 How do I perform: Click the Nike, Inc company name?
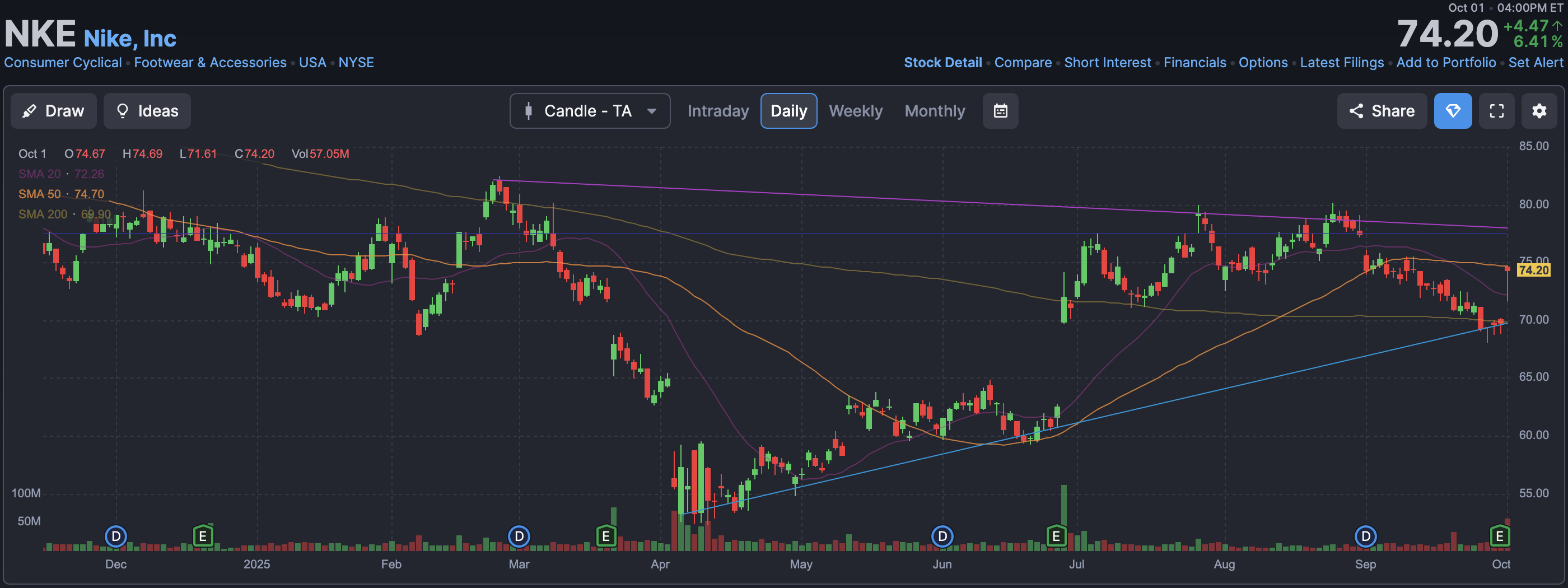point(130,38)
